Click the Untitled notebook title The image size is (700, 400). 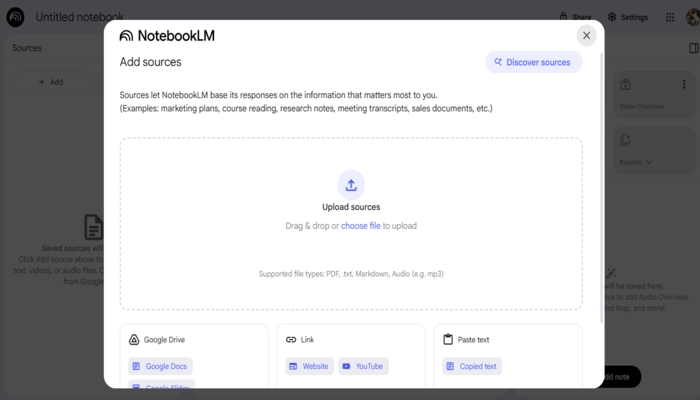click(x=79, y=17)
